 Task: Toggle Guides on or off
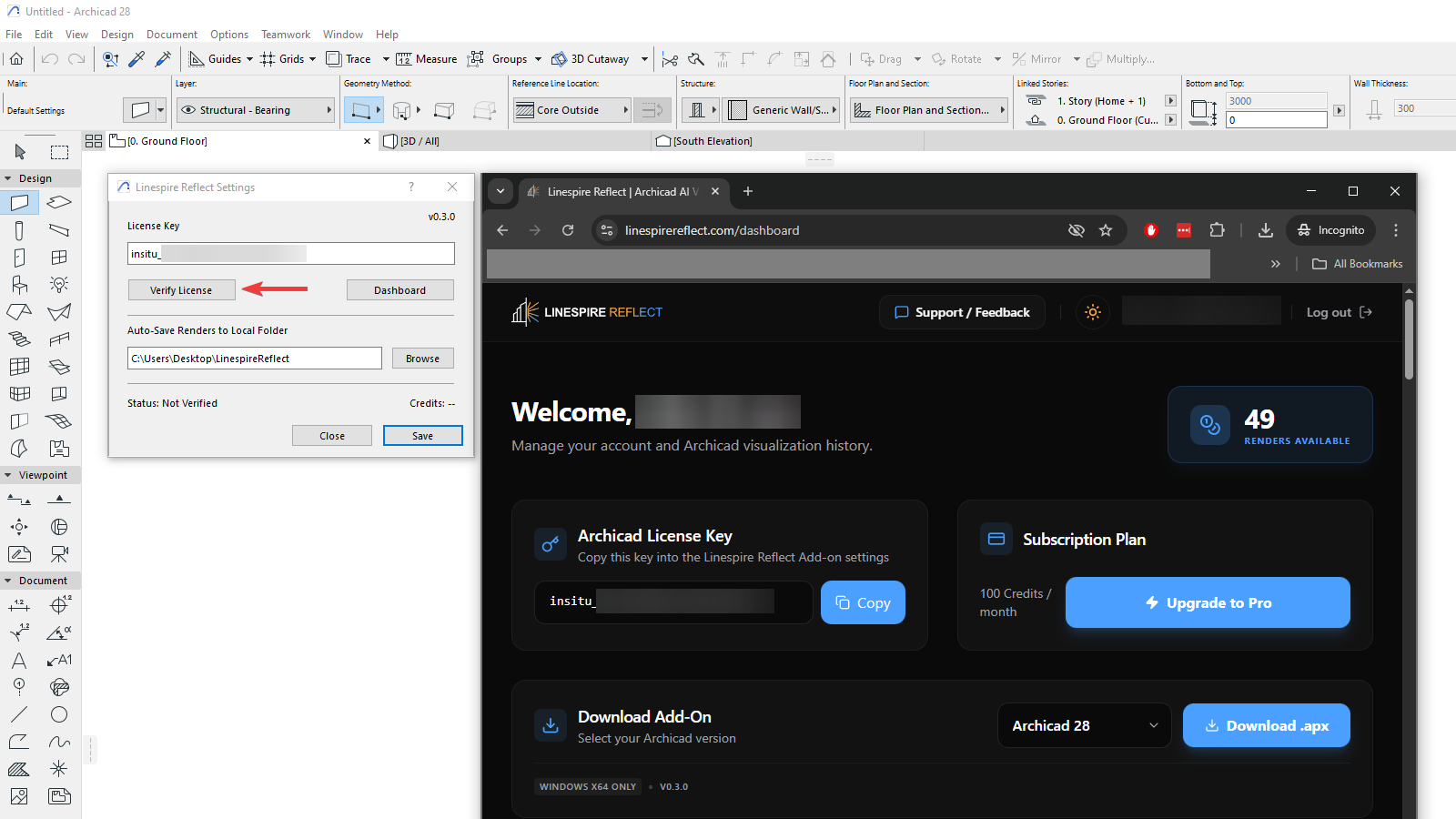(197, 59)
